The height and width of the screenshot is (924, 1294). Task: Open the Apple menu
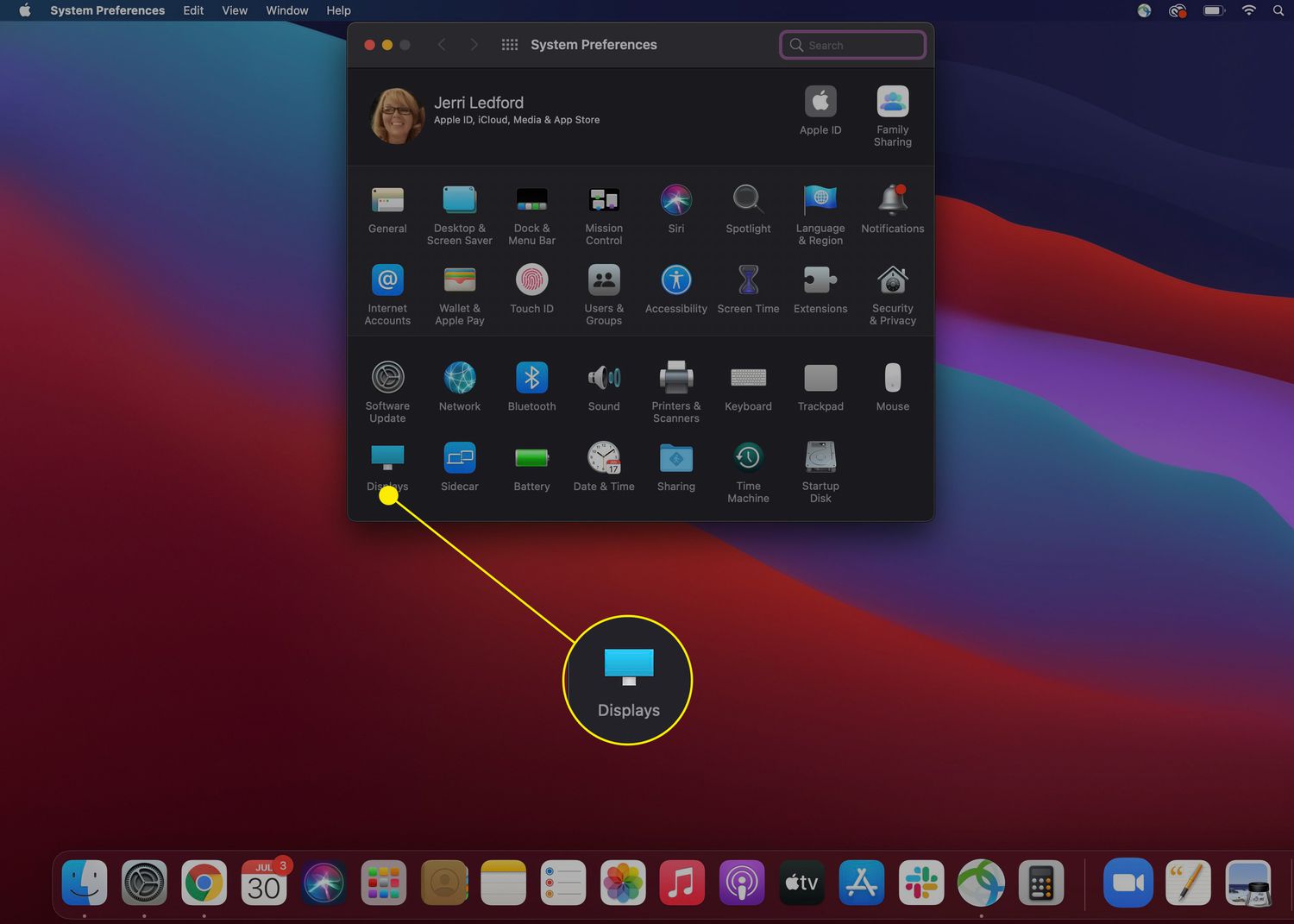25,10
